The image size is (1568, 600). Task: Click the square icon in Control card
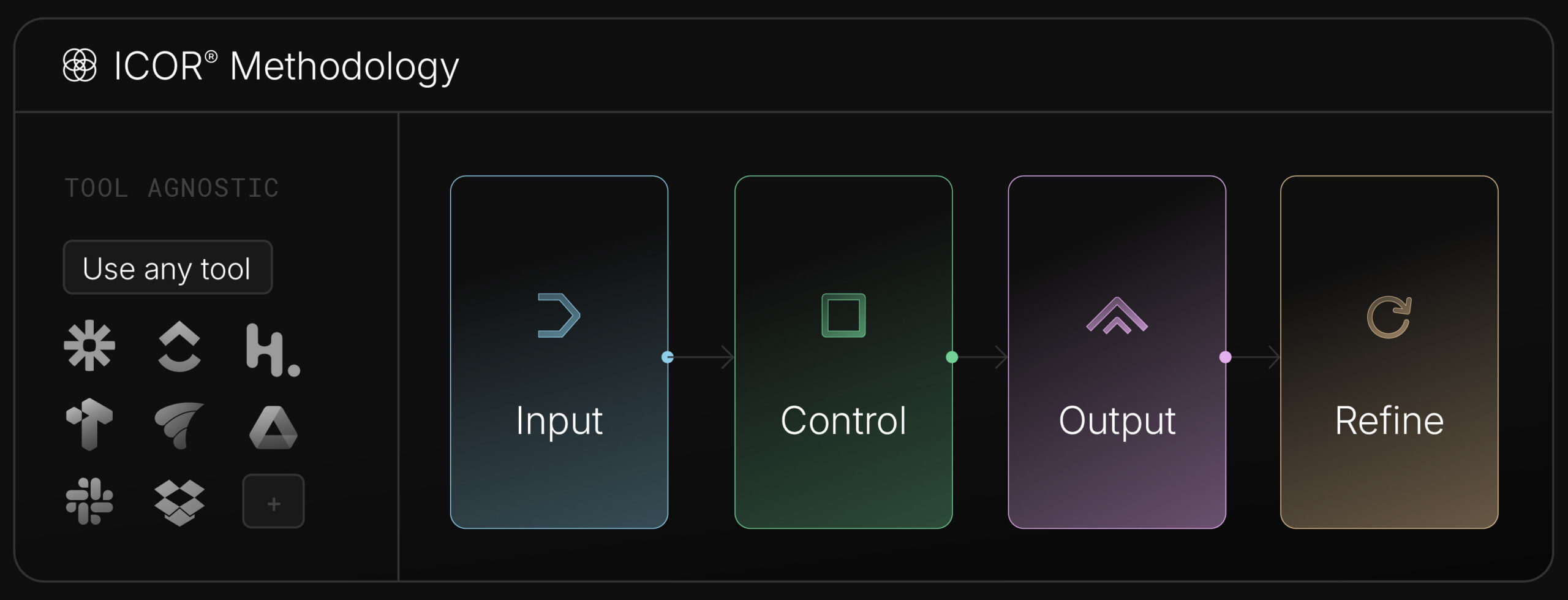point(843,316)
